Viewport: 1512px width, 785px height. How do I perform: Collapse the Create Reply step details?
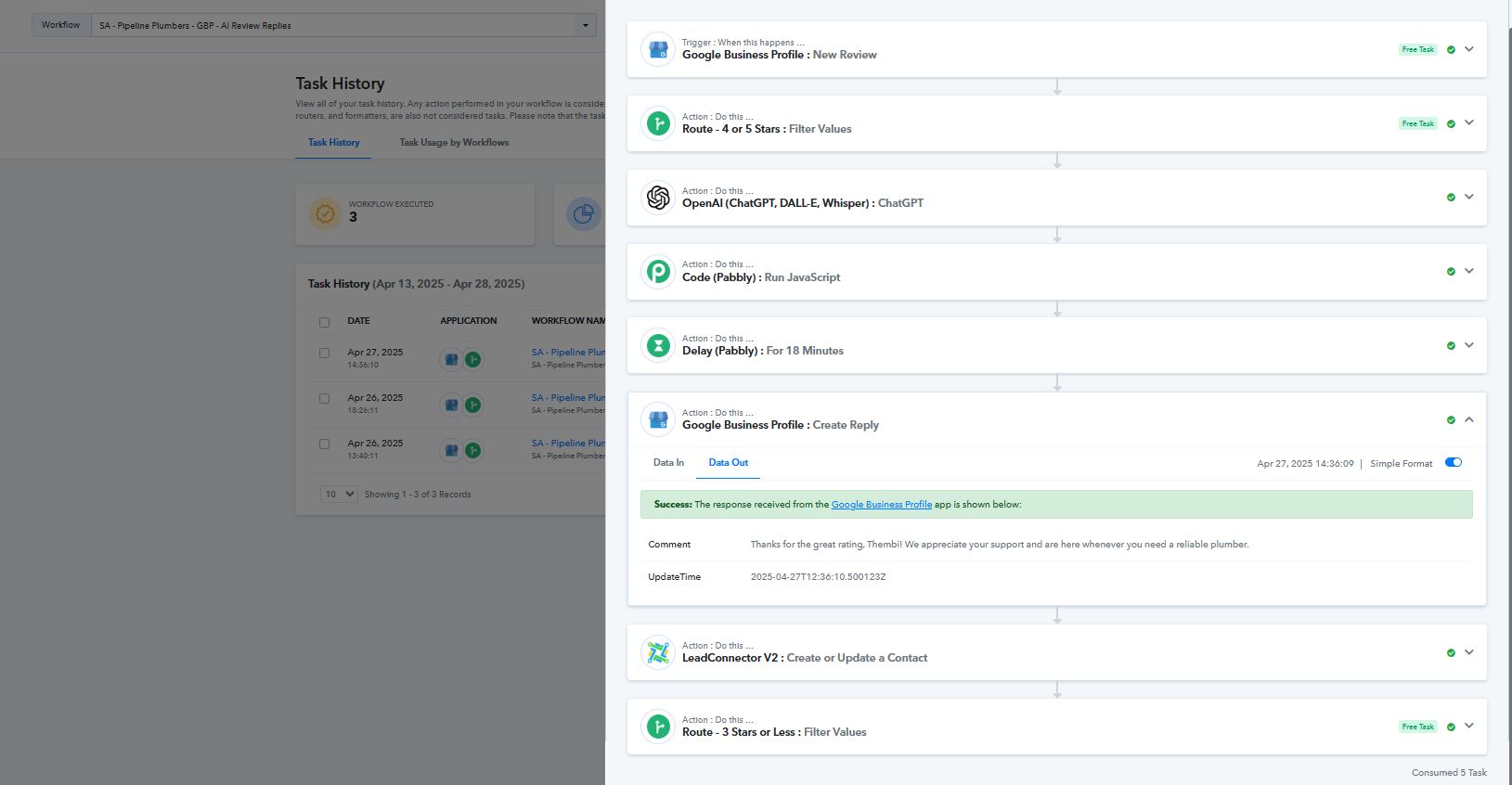click(1469, 419)
